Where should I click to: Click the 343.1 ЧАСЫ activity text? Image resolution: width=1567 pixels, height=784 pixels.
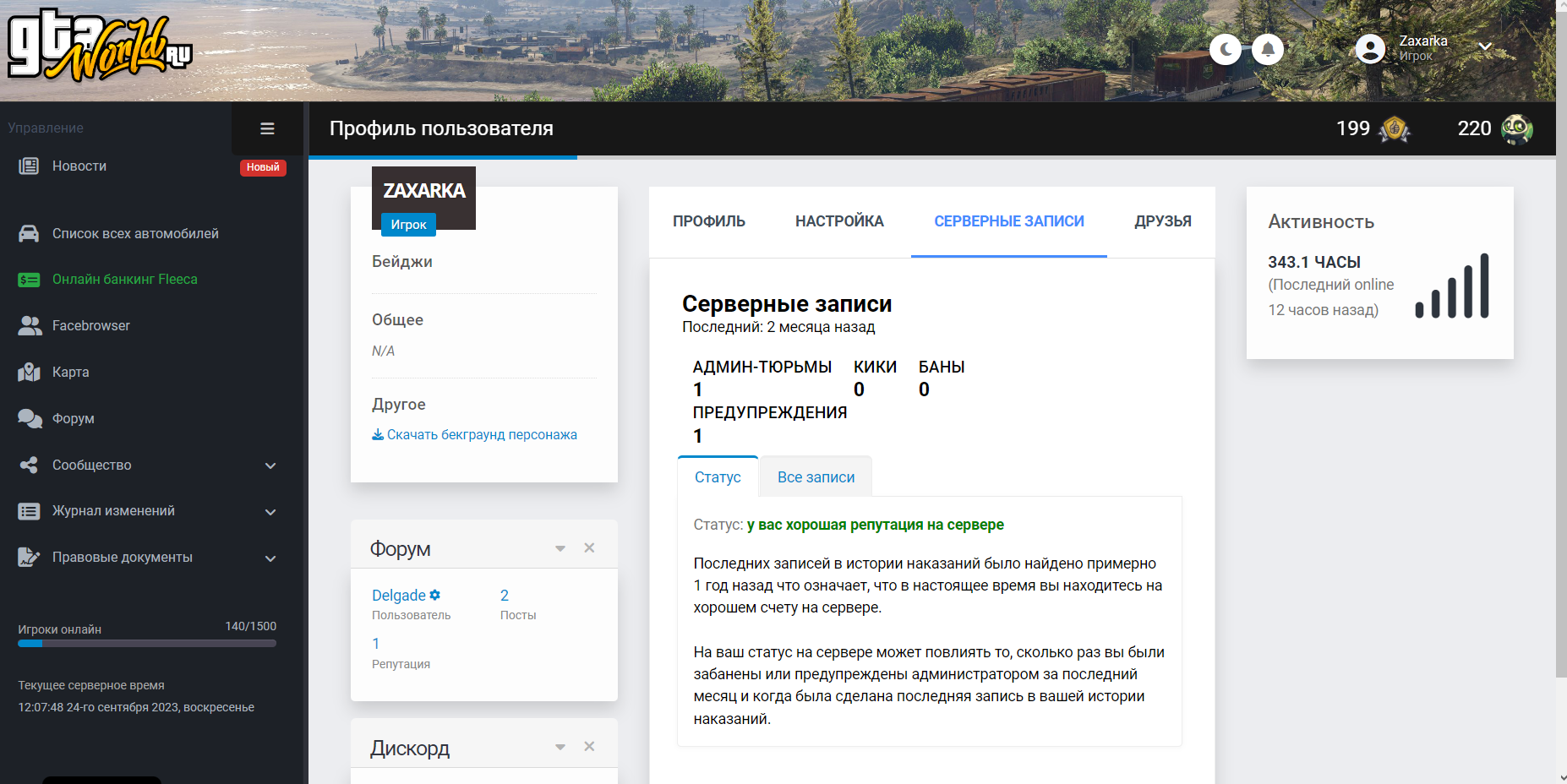pos(1314,262)
